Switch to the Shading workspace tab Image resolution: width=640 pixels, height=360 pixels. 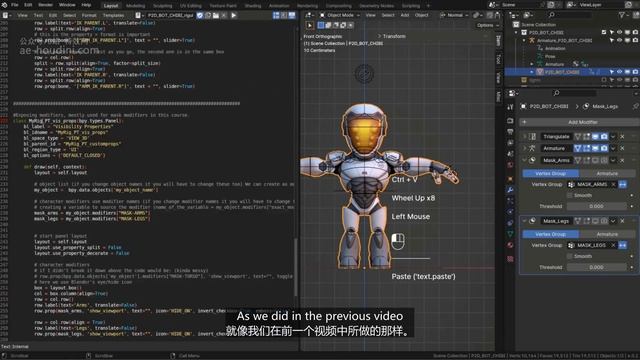[x=253, y=6]
